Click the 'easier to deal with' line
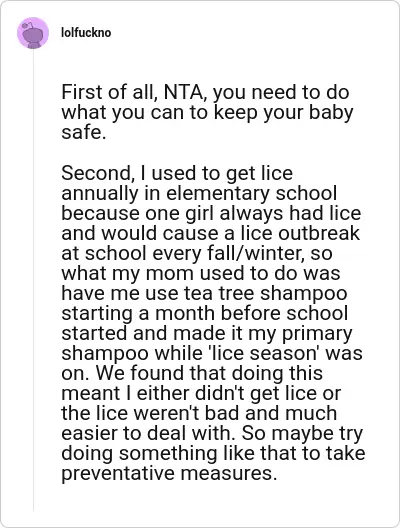The height and width of the screenshot is (528, 400). tap(212, 433)
